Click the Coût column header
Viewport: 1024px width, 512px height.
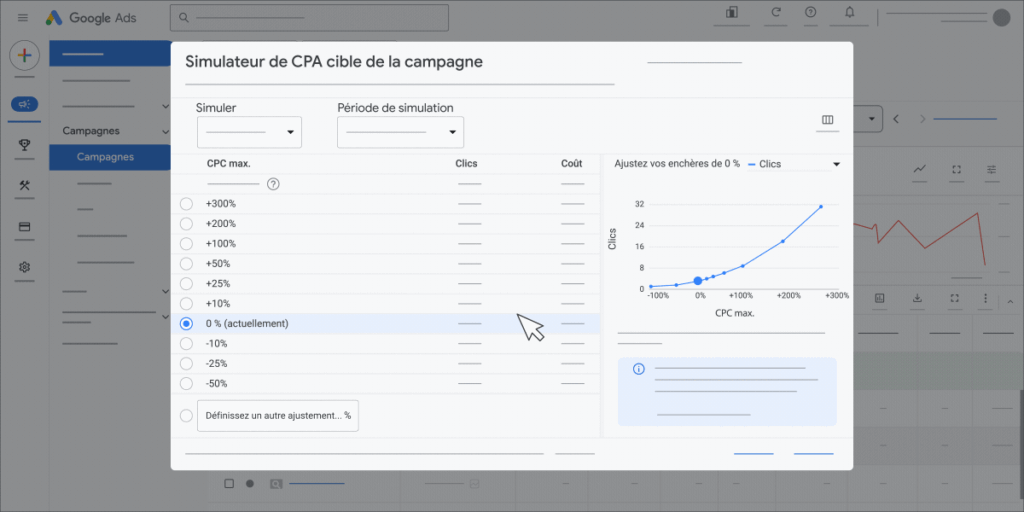[x=571, y=164]
